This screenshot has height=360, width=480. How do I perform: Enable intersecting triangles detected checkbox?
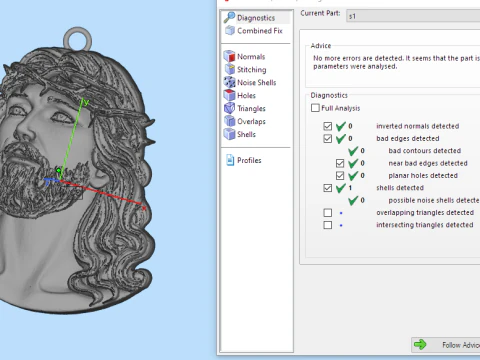click(328, 225)
